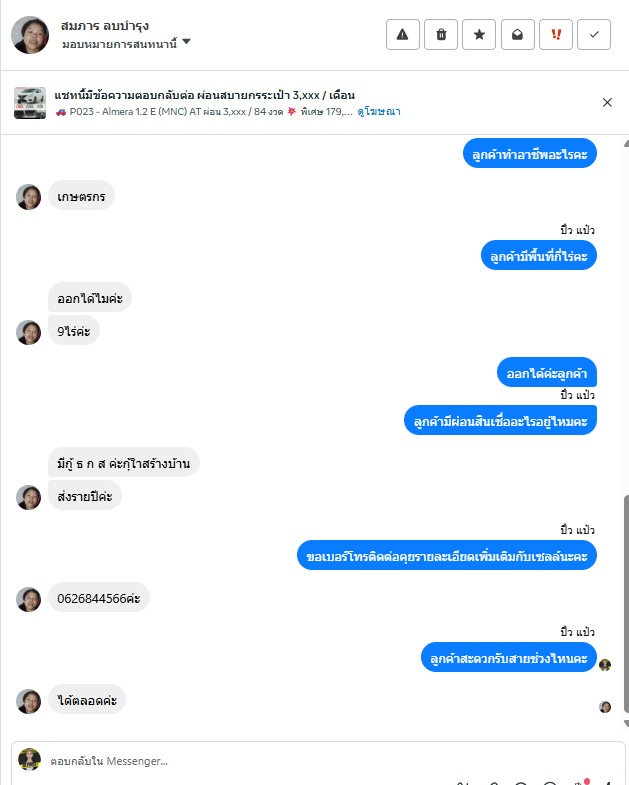The height and width of the screenshot is (785, 629).
Task: Click the contact name สมภาร ลบบำรุง
Action: tap(105, 26)
